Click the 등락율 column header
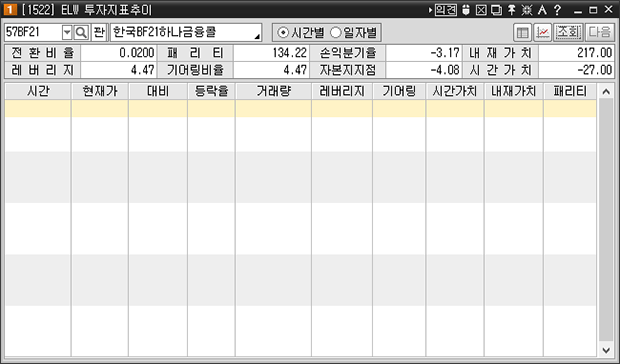The width and height of the screenshot is (620, 364). pos(211,92)
